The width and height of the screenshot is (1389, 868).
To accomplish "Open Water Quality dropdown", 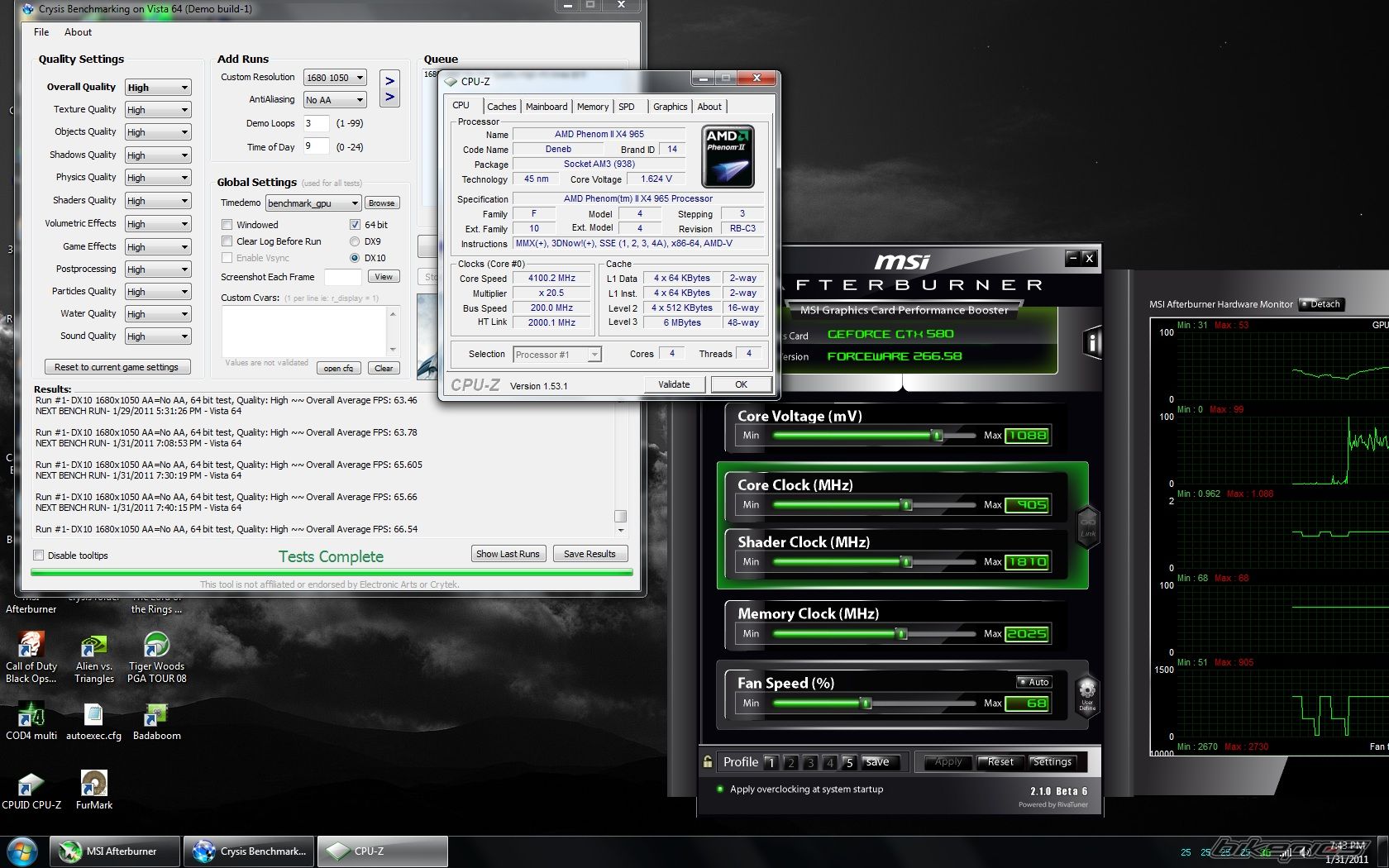I will point(158,314).
